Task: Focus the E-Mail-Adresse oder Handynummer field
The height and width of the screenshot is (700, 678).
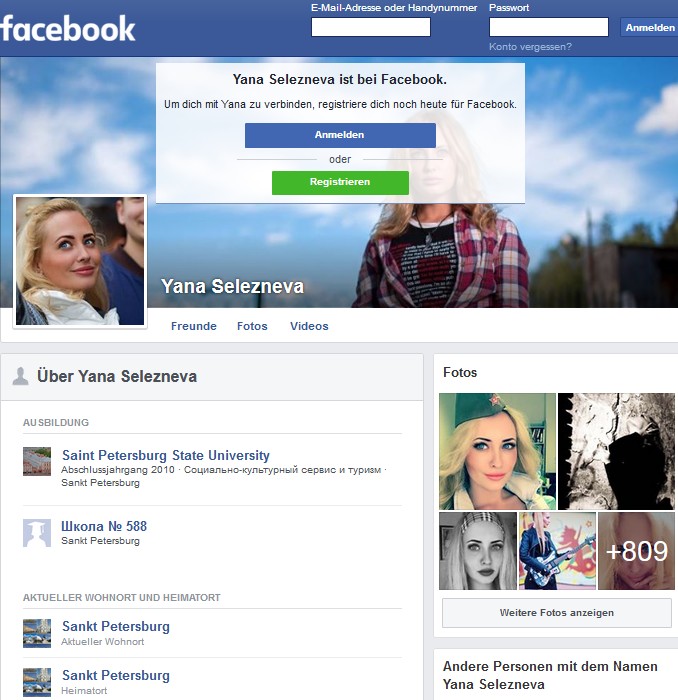Action: (370, 27)
